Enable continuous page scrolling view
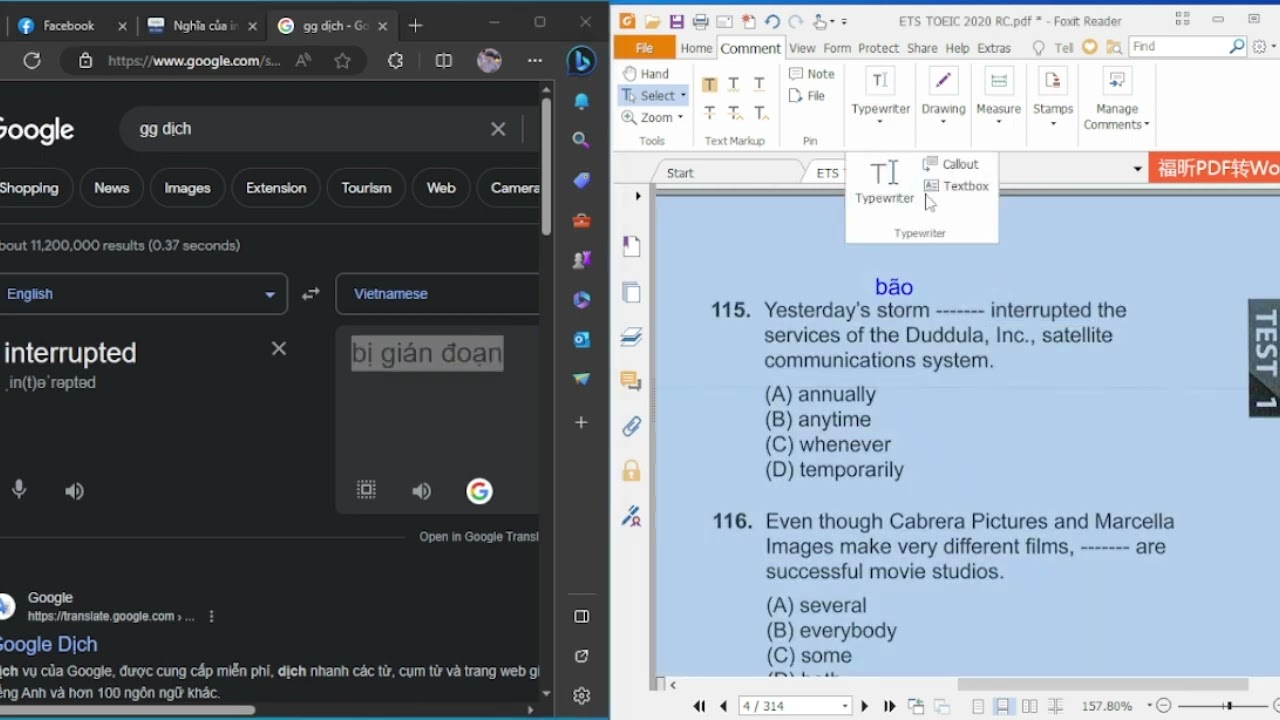 1003,706
